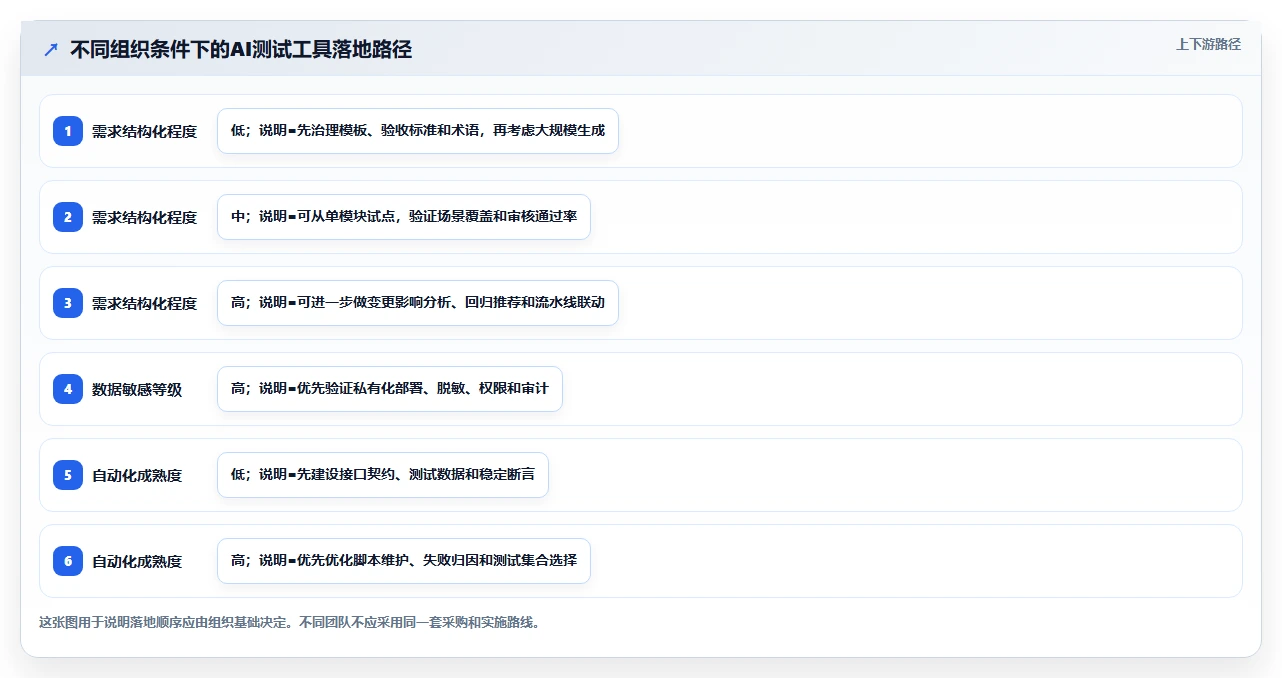Viewport: 1282px width, 678px height.
Task: Click 需求结构化程度 label in row 2
Action: [x=144, y=217]
